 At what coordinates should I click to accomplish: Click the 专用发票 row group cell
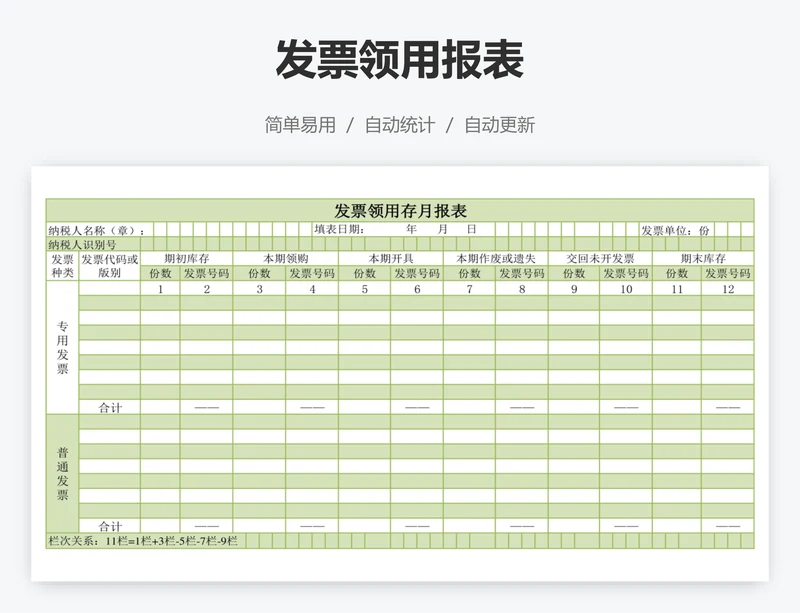coord(62,348)
